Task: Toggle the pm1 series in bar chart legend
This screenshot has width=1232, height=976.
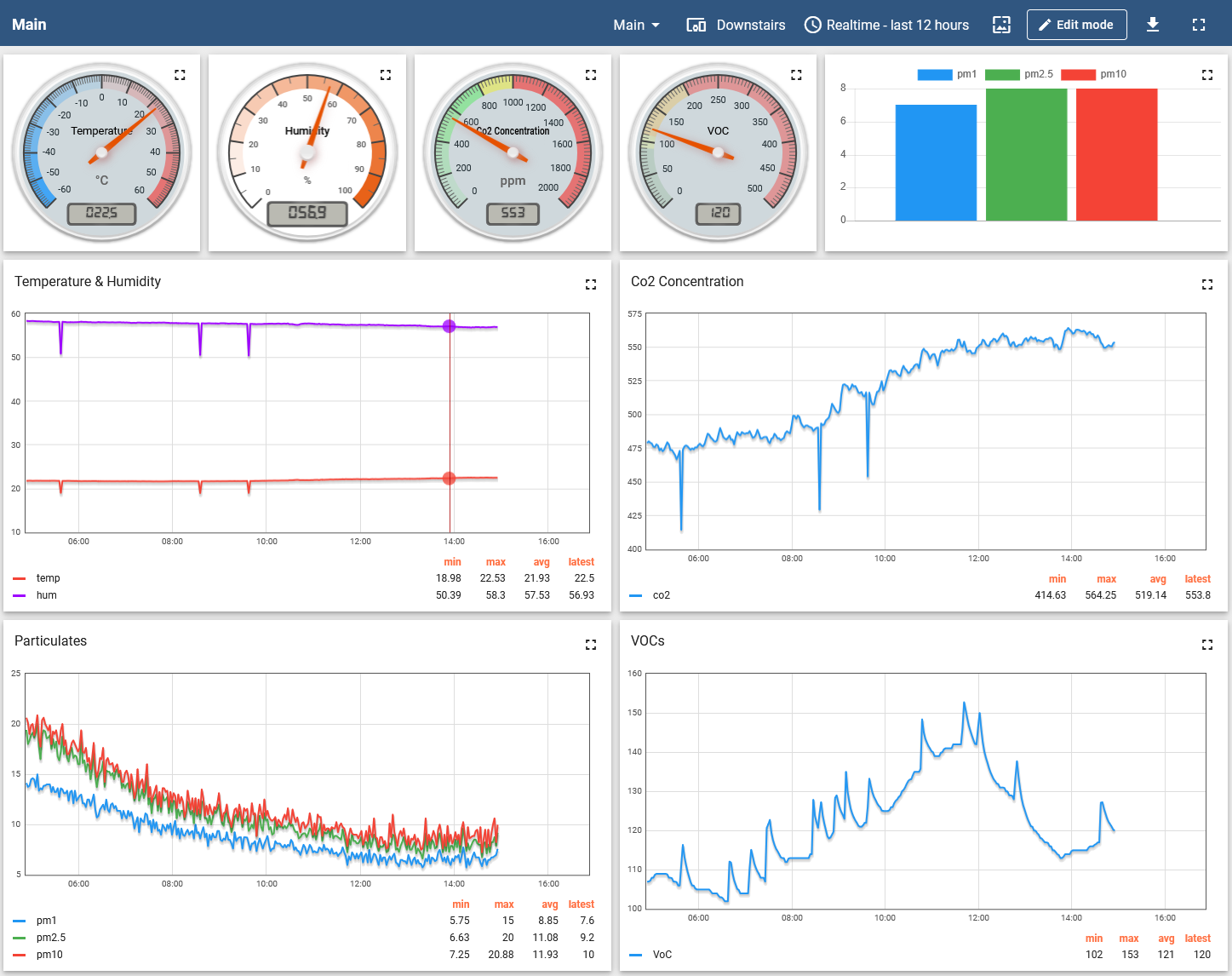Action: (x=947, y=74)
